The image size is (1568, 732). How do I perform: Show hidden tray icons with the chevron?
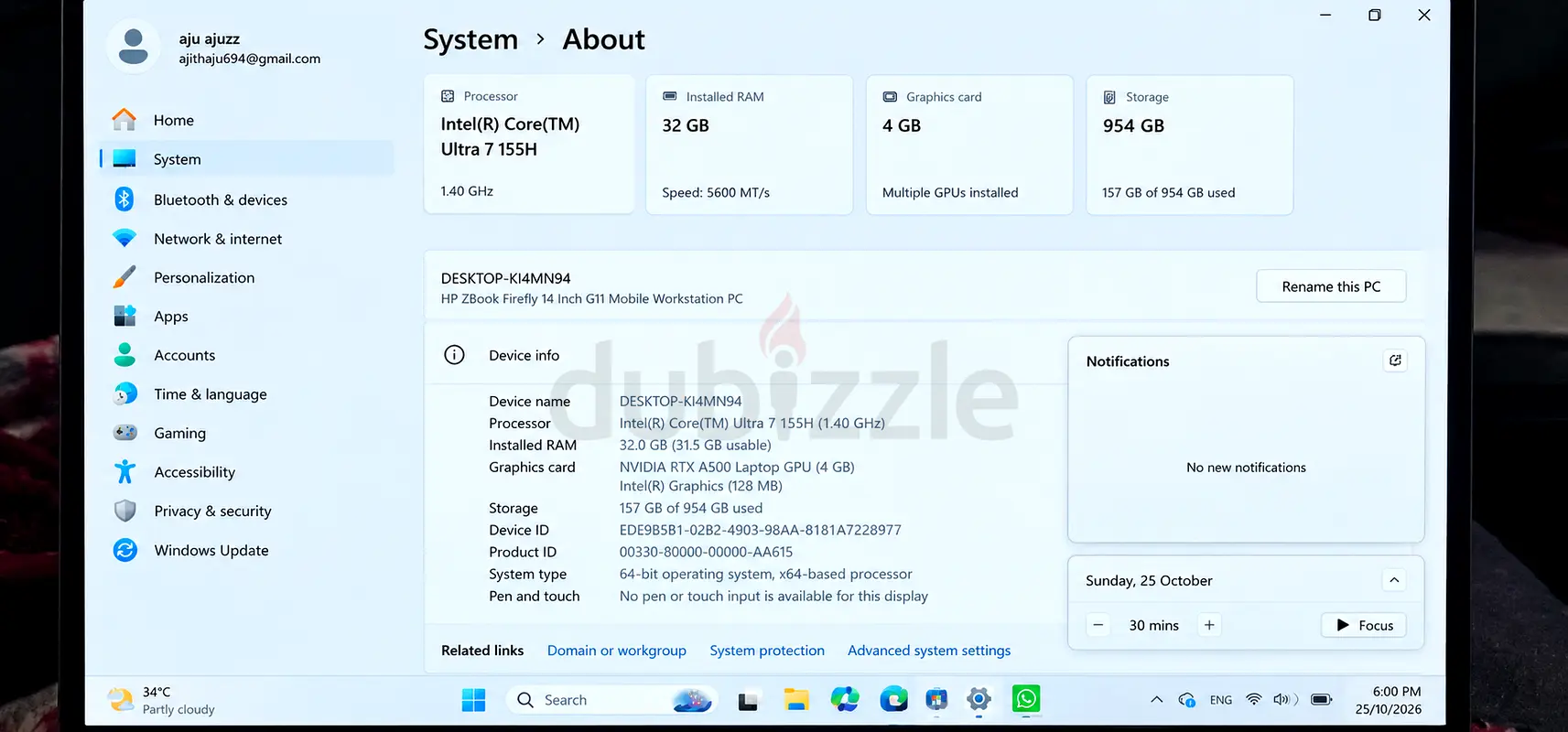coord(1157,700)
